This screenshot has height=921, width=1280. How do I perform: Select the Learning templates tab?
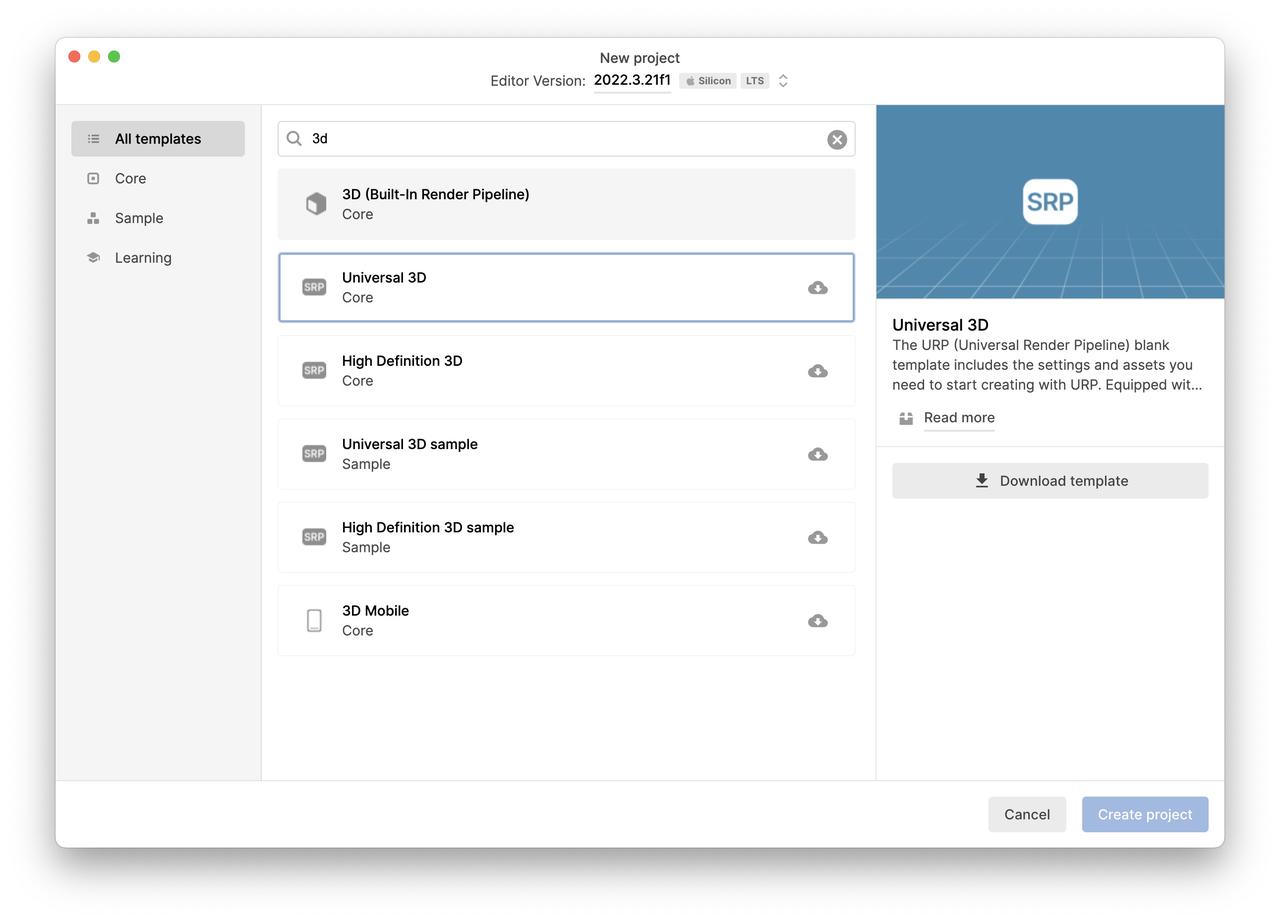click(158, 257)
